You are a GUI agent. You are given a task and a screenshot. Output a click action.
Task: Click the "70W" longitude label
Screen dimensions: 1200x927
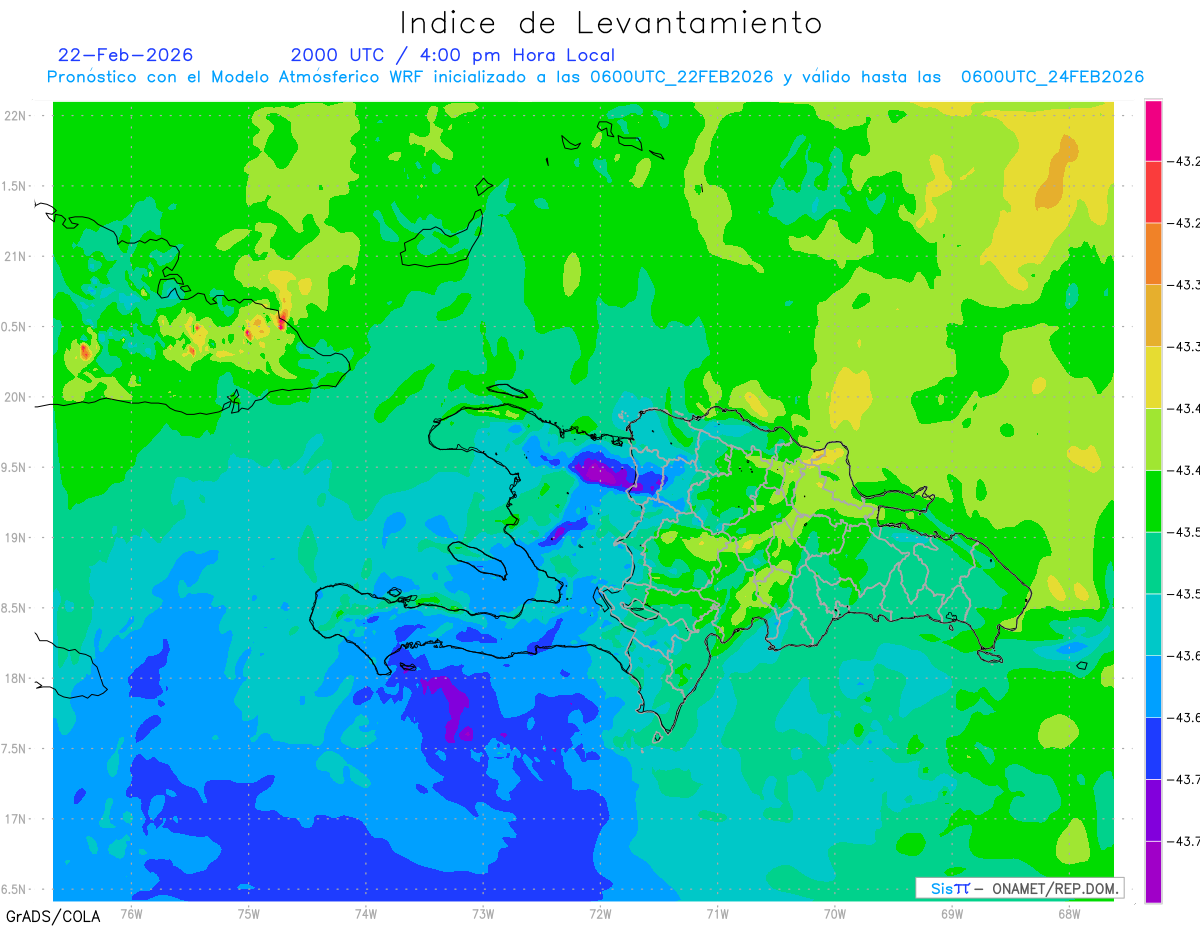(x=835, y=913)
